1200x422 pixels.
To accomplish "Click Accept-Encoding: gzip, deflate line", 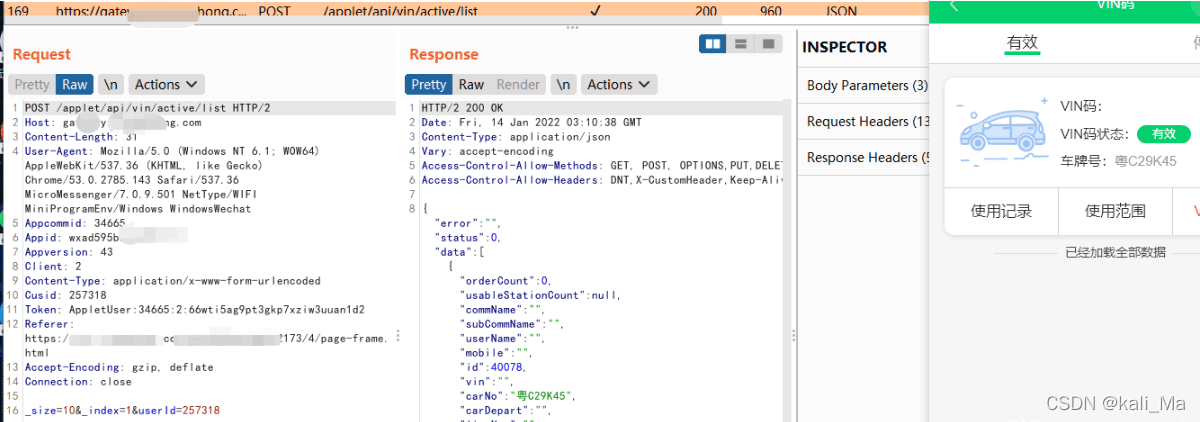I will 119,368.
